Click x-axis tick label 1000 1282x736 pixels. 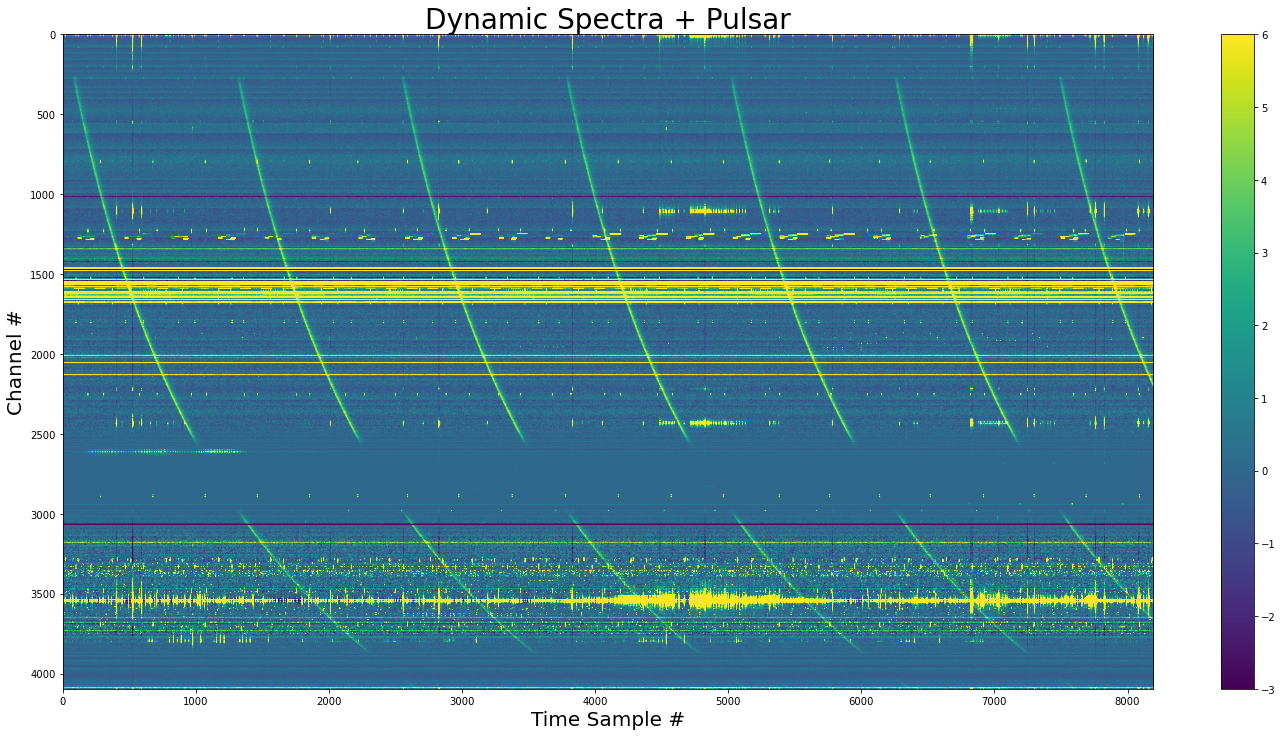coord(196,700)
